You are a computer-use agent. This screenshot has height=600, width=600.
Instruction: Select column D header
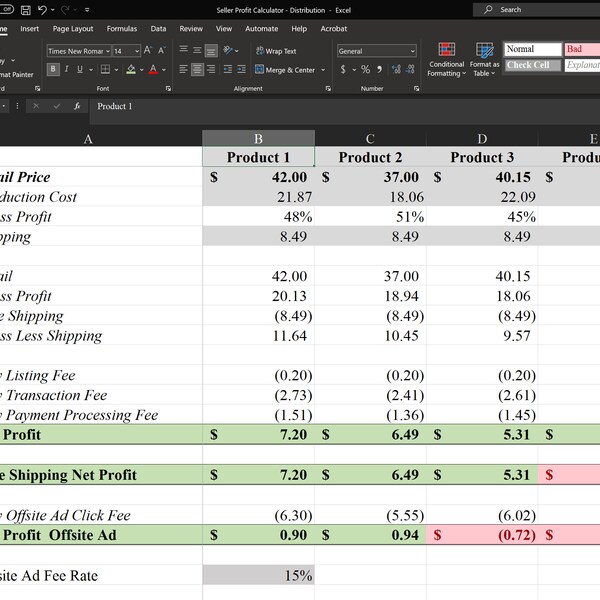[482, 139]
